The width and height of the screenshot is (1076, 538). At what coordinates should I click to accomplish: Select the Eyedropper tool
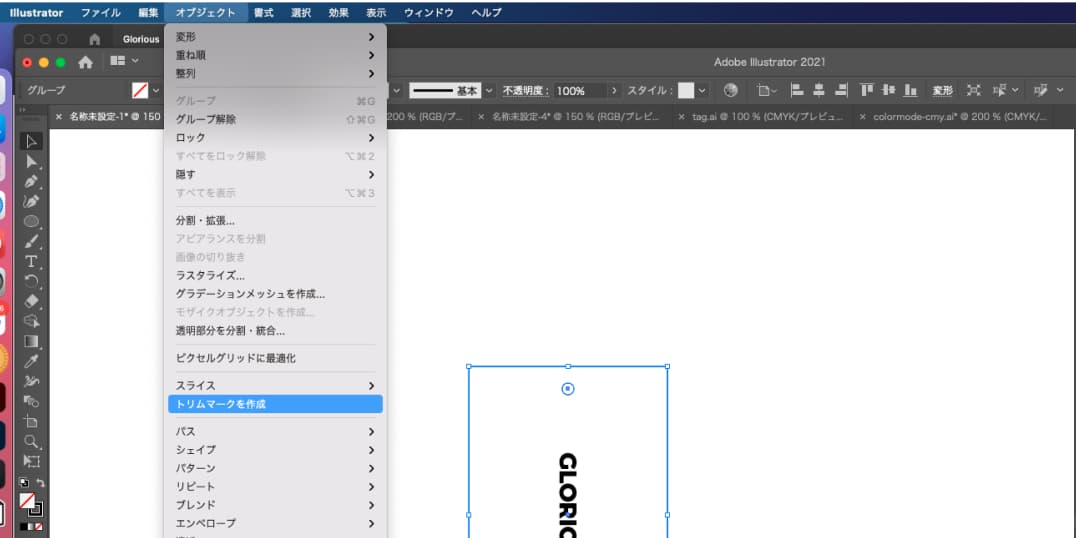tap(32, 361)
